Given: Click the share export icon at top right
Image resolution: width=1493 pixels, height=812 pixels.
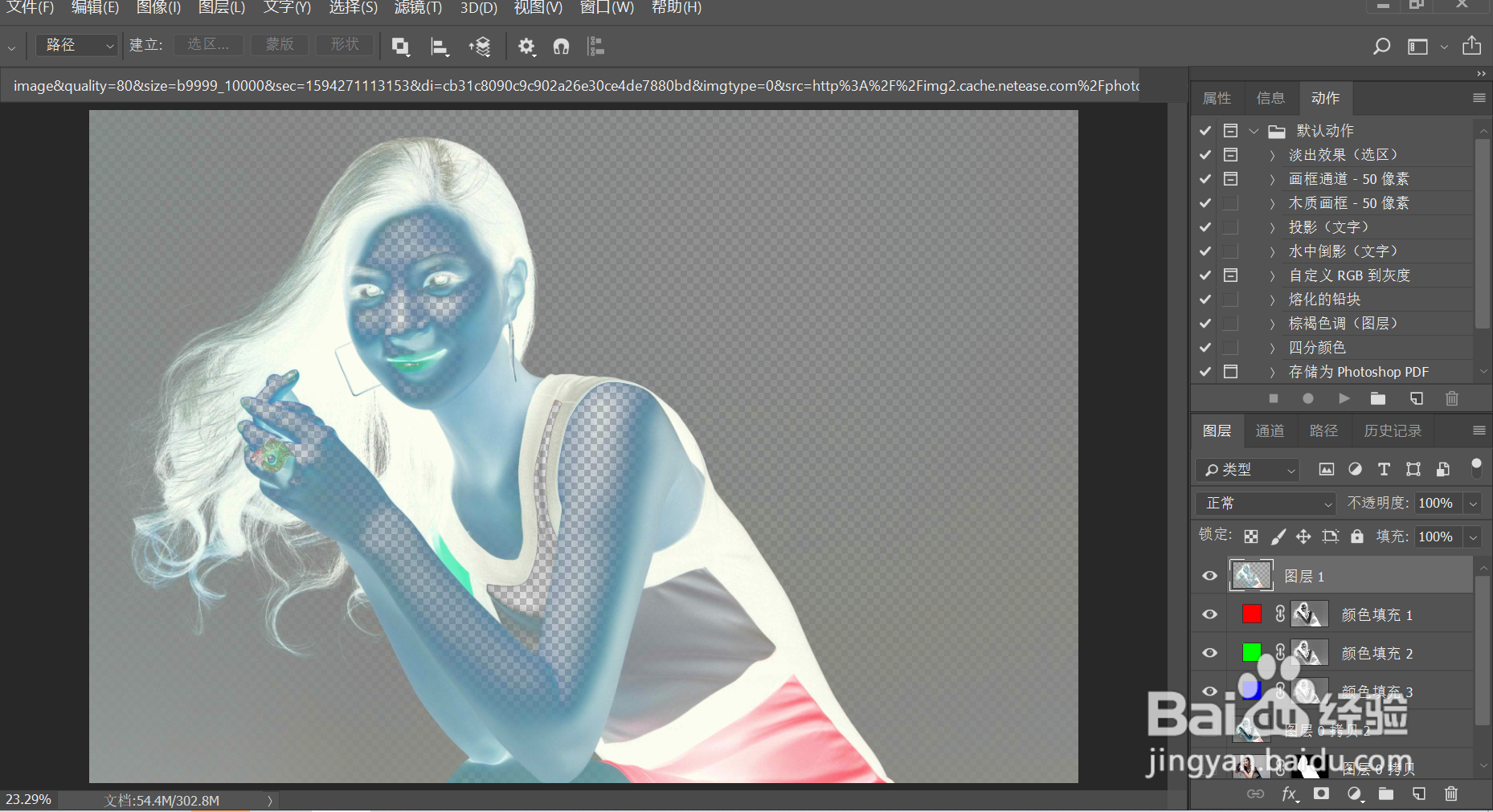Looking at the screenshot, I should pyautogui.click(x=1471, y=46).
